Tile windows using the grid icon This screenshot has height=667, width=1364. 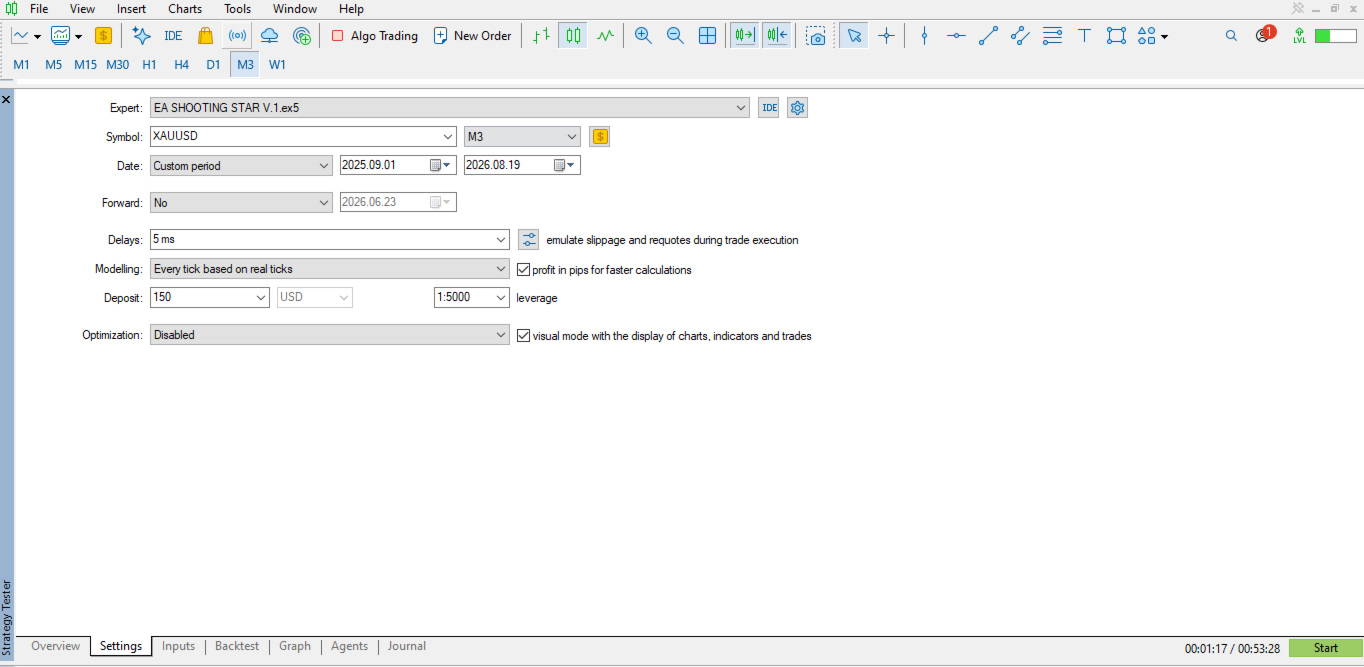[x=707, y=36]
